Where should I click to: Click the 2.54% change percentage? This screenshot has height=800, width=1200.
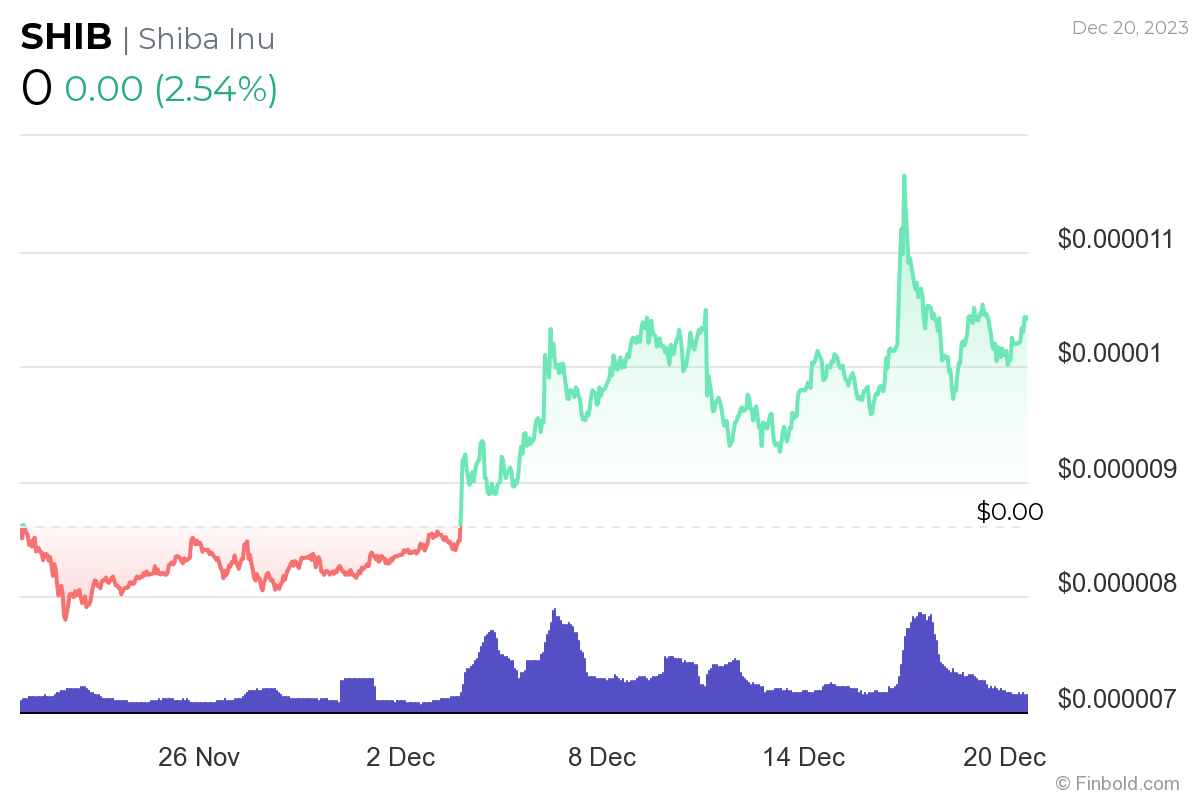click(215, 89)
